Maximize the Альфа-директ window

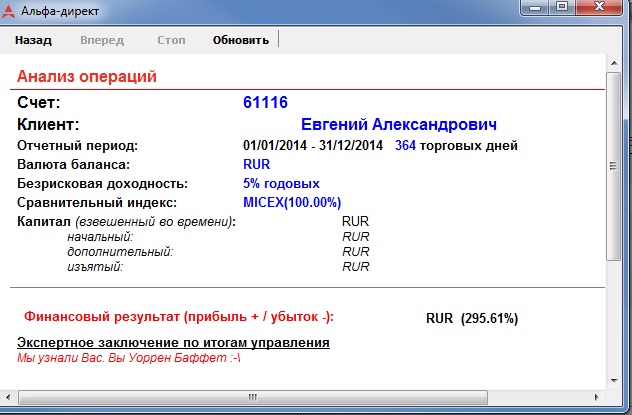[x=562, y=7]
